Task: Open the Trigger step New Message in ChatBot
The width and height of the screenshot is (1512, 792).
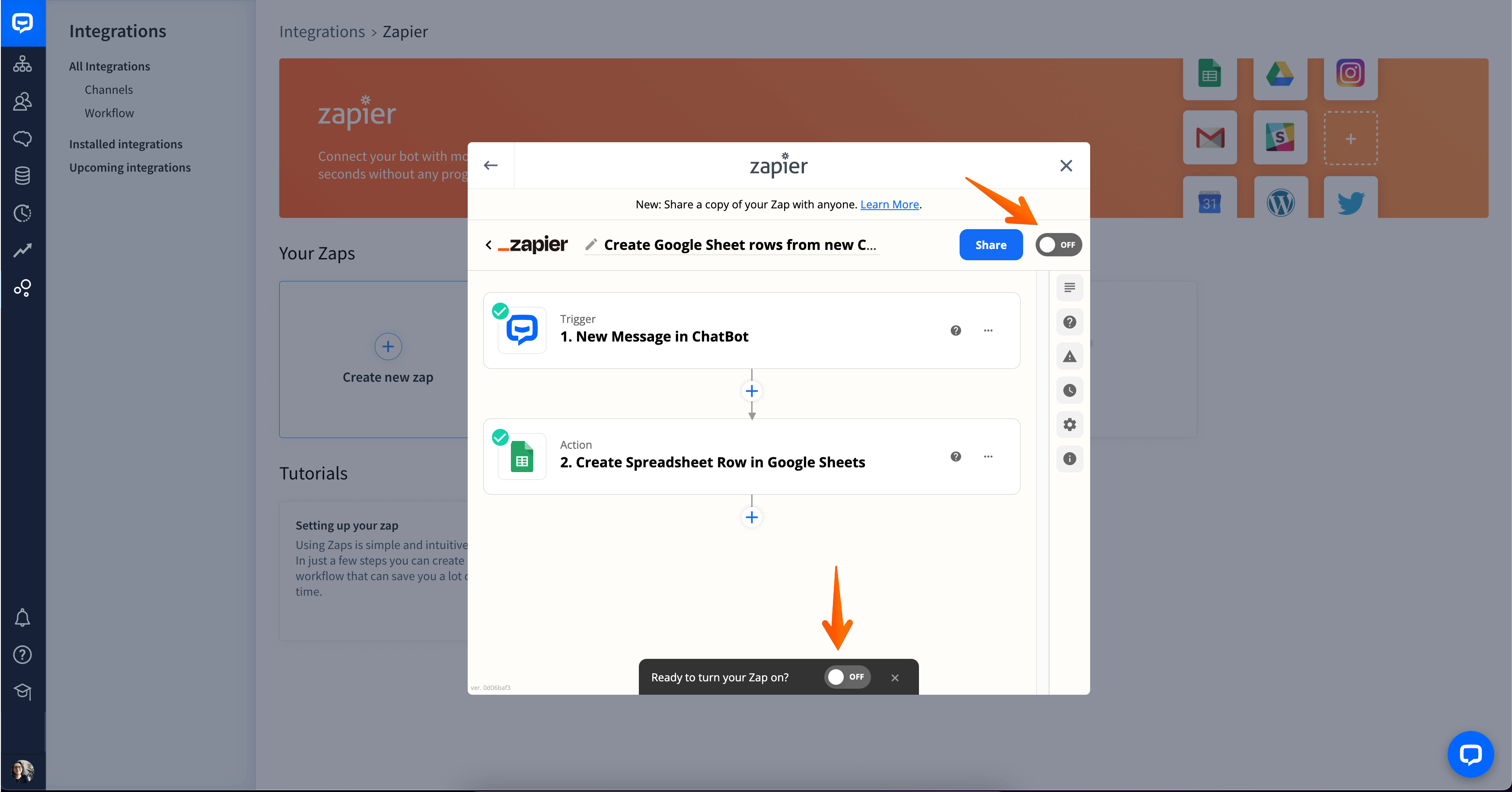Action: [751, 331]
